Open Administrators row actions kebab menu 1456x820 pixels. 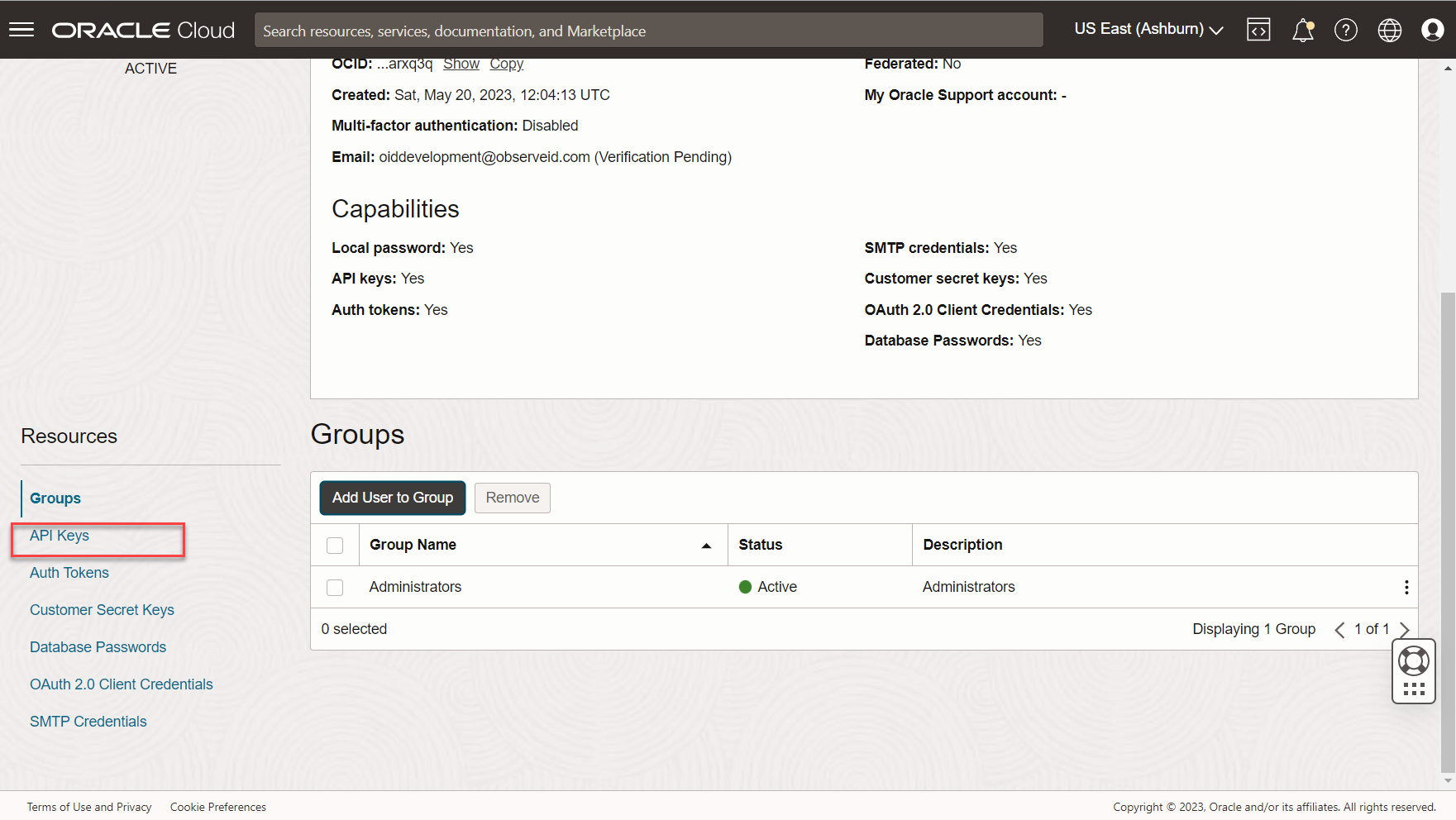pos(1406,587)
